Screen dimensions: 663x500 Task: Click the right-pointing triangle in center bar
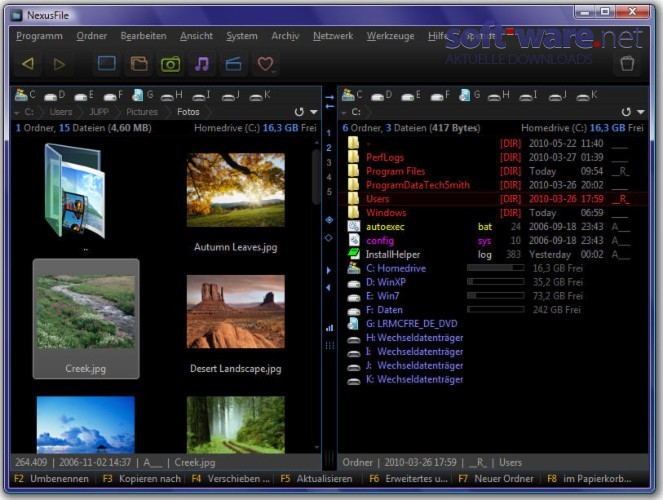[x=329, y=270]
